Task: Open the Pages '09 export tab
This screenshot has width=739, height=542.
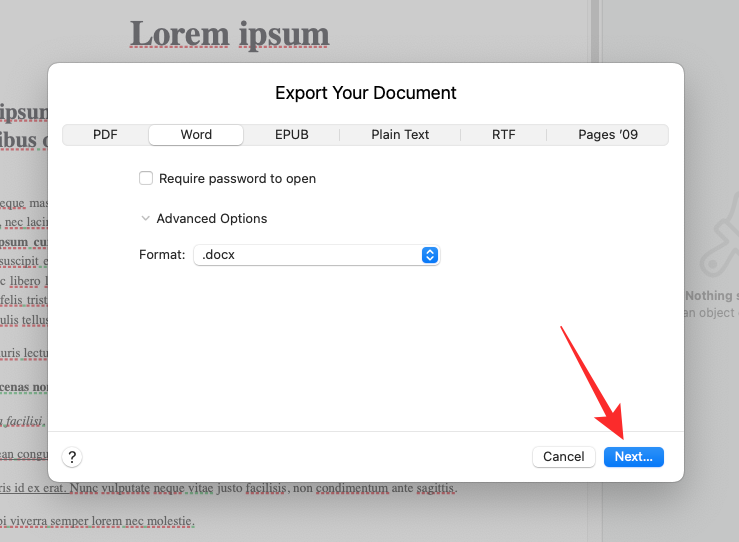Action: [607, 135]
